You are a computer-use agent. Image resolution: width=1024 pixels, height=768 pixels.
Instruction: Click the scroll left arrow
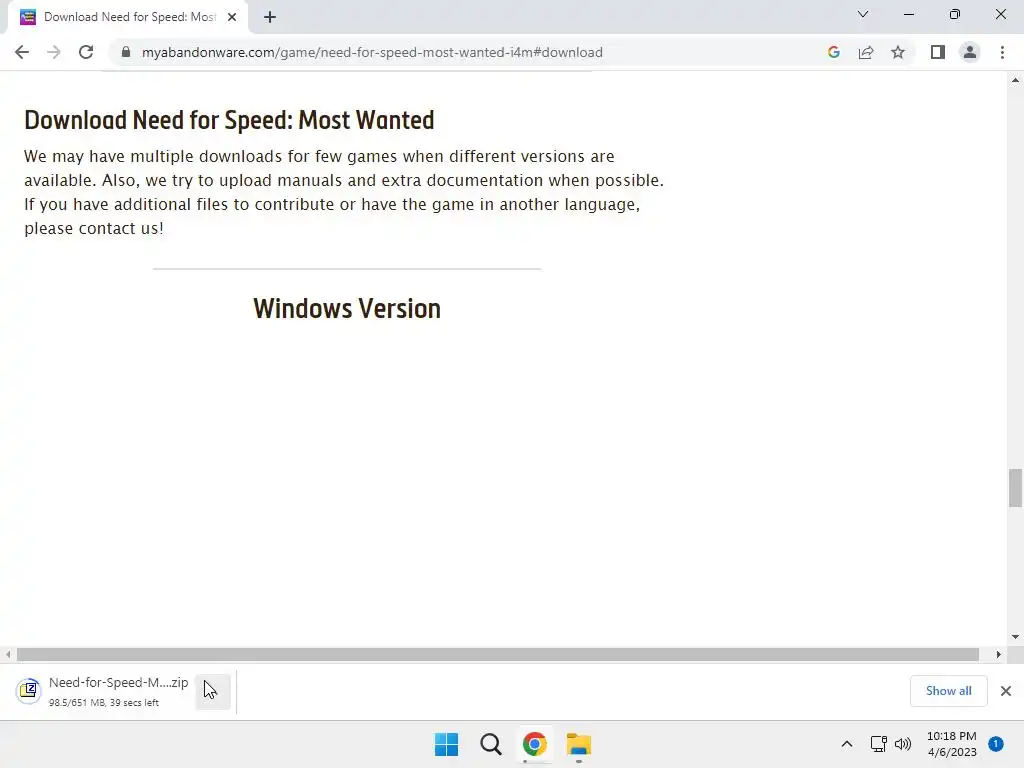[x=8, y=654]
